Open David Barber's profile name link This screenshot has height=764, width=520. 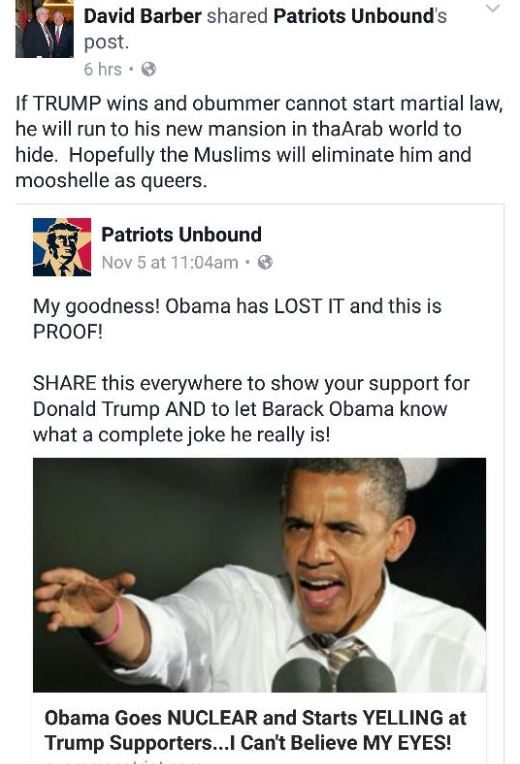[143, 16]
